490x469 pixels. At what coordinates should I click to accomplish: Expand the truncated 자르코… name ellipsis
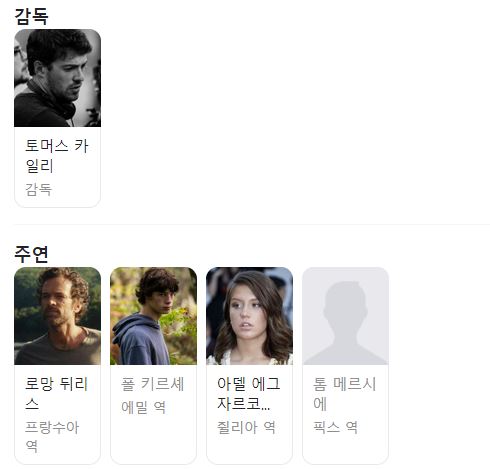265,407
